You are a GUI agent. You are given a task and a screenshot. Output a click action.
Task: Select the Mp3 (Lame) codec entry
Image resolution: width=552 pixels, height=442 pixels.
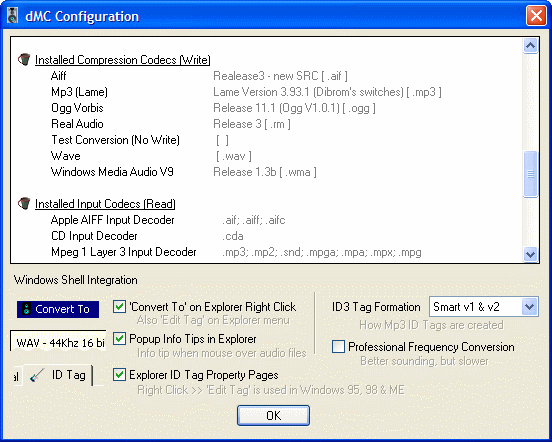click(79, 92)
